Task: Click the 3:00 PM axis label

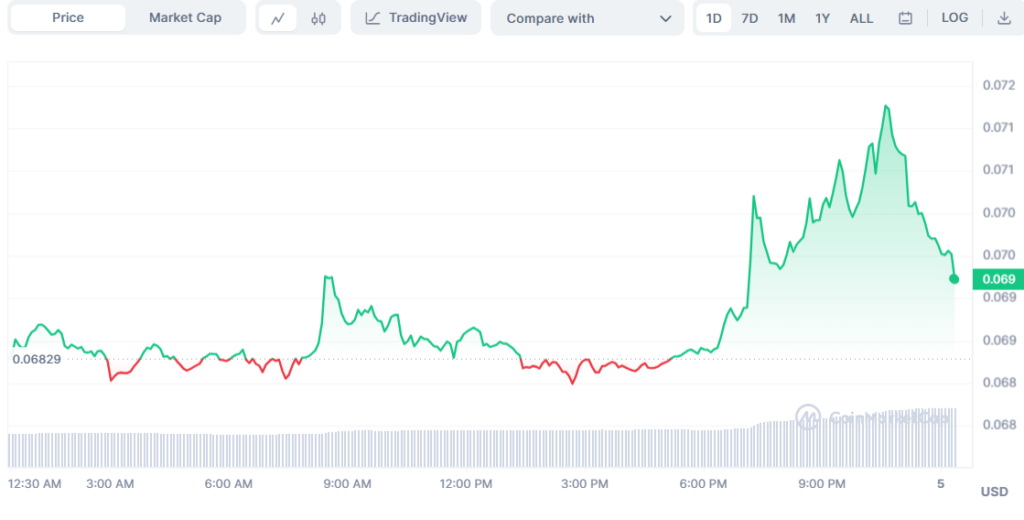Action: point(584,484)
